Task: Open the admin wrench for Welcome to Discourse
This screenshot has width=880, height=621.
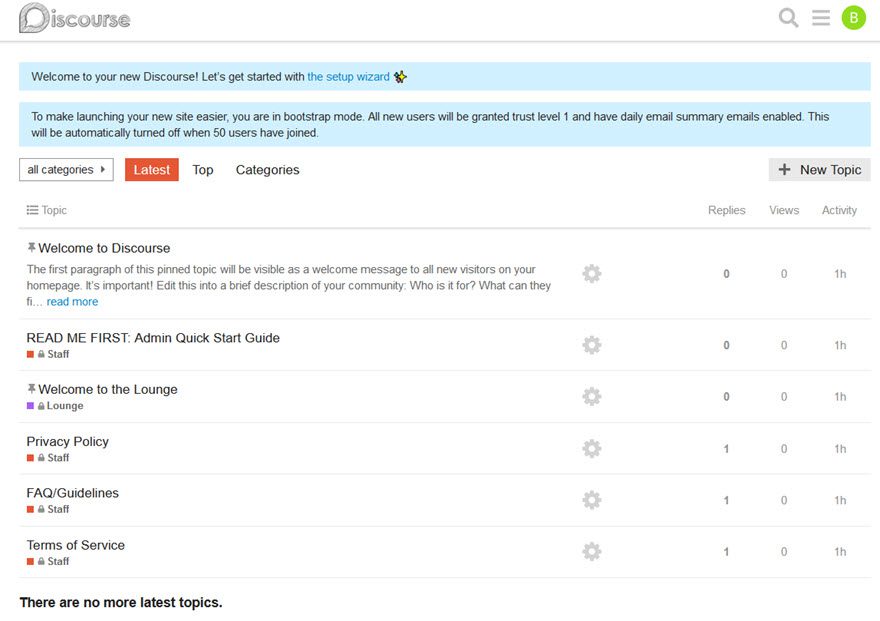Action: 591,272
